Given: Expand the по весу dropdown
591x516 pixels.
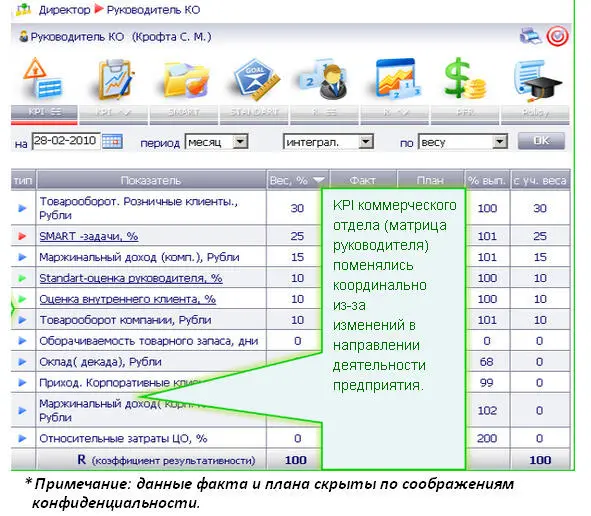Looking at the screenshot, I should click(499, 142).
